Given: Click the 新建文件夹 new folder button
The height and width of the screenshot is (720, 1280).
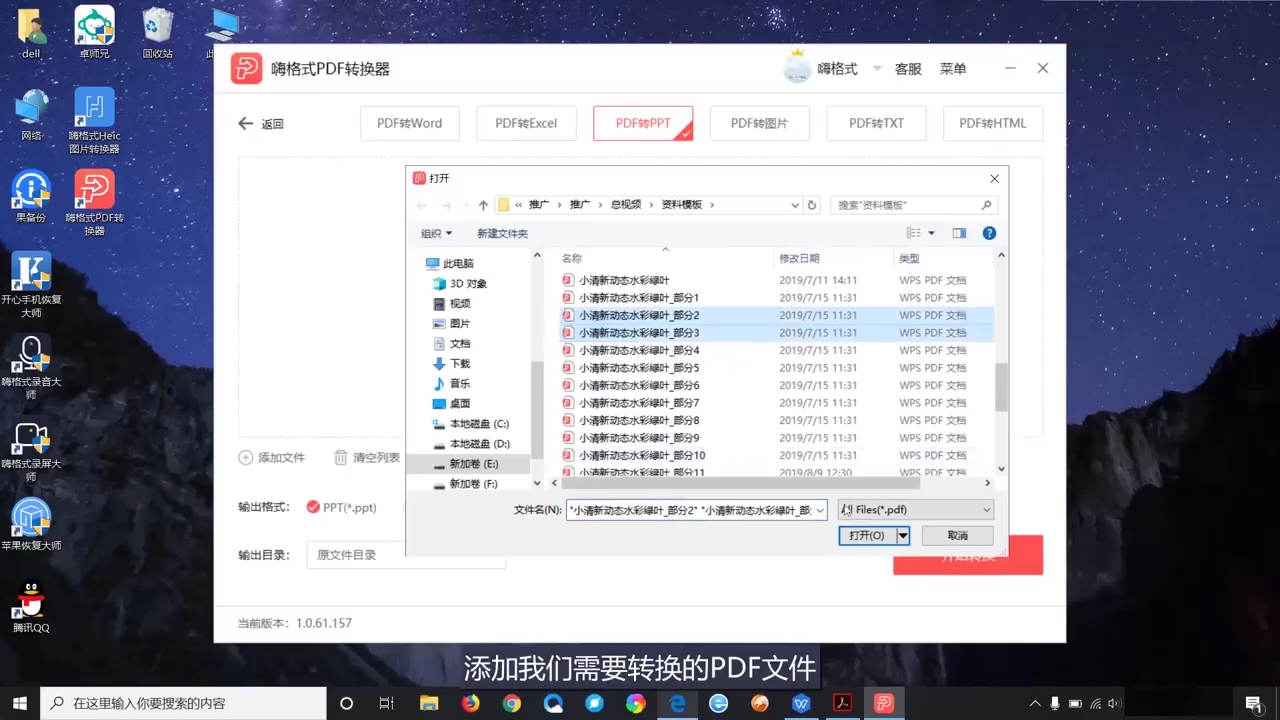Looking at the screenshot, I should [x=502, y=233].
